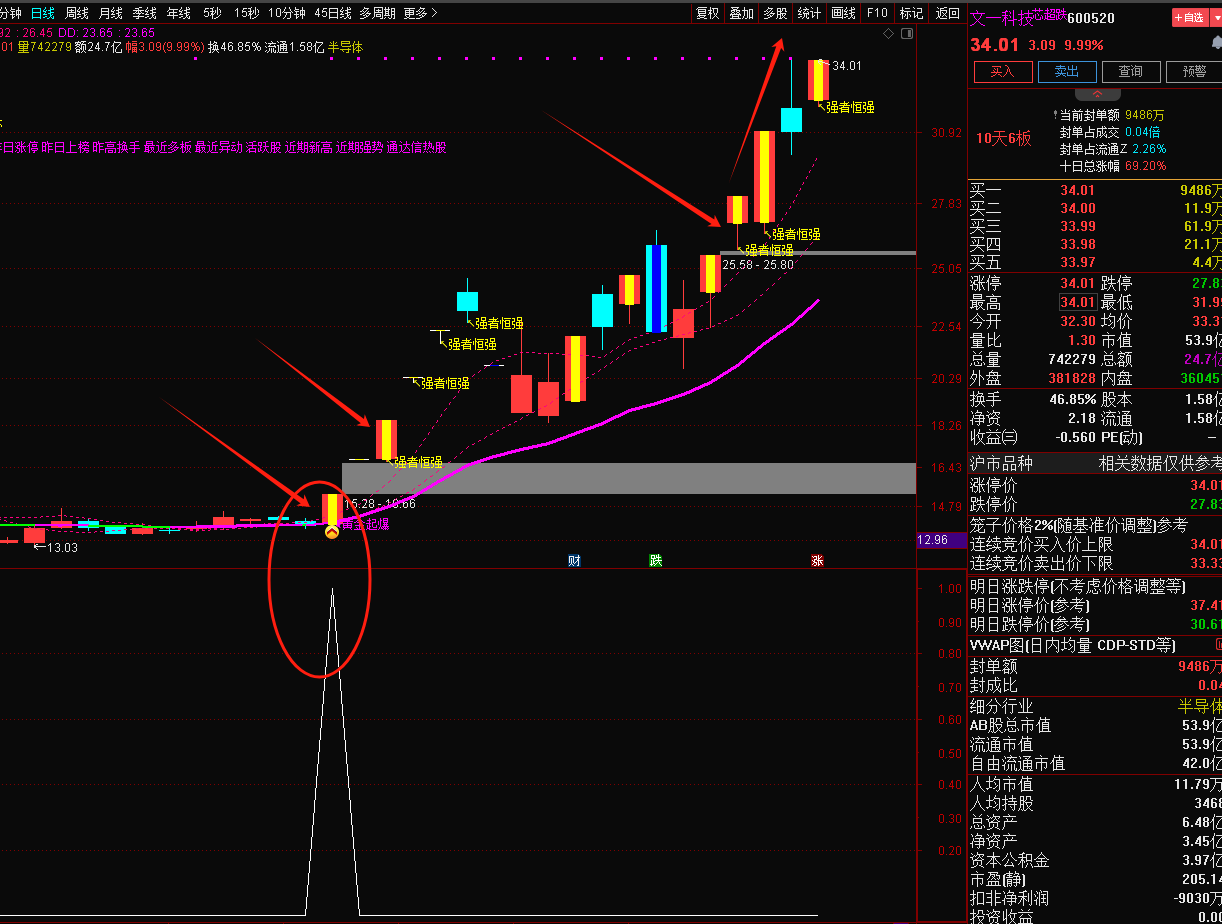1222x924 pixels.
Task: Select the 日线 daily period tab
Action: (42, 13)
